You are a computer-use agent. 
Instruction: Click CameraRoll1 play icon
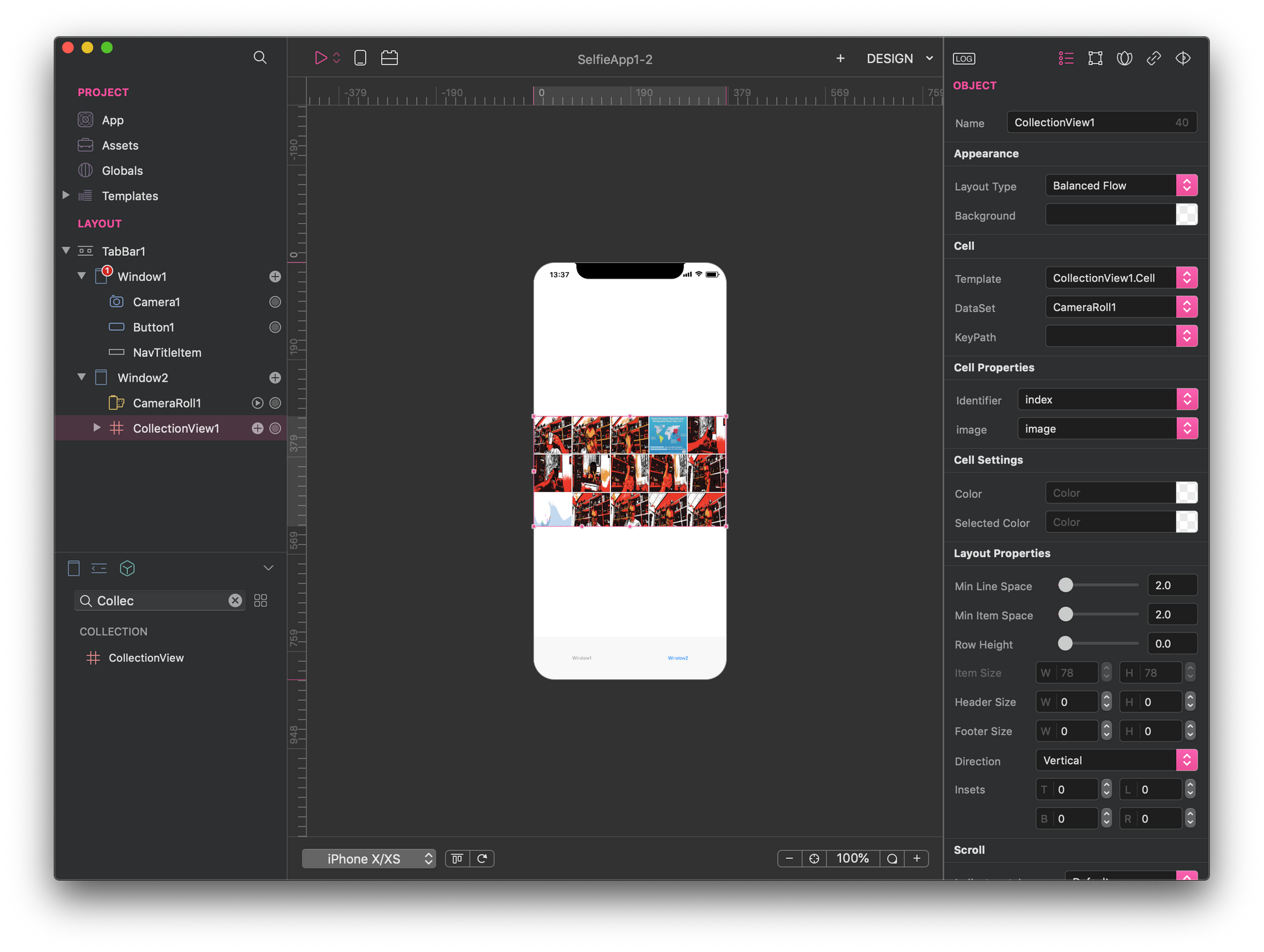pyautogui.click(x=257, y=403)
